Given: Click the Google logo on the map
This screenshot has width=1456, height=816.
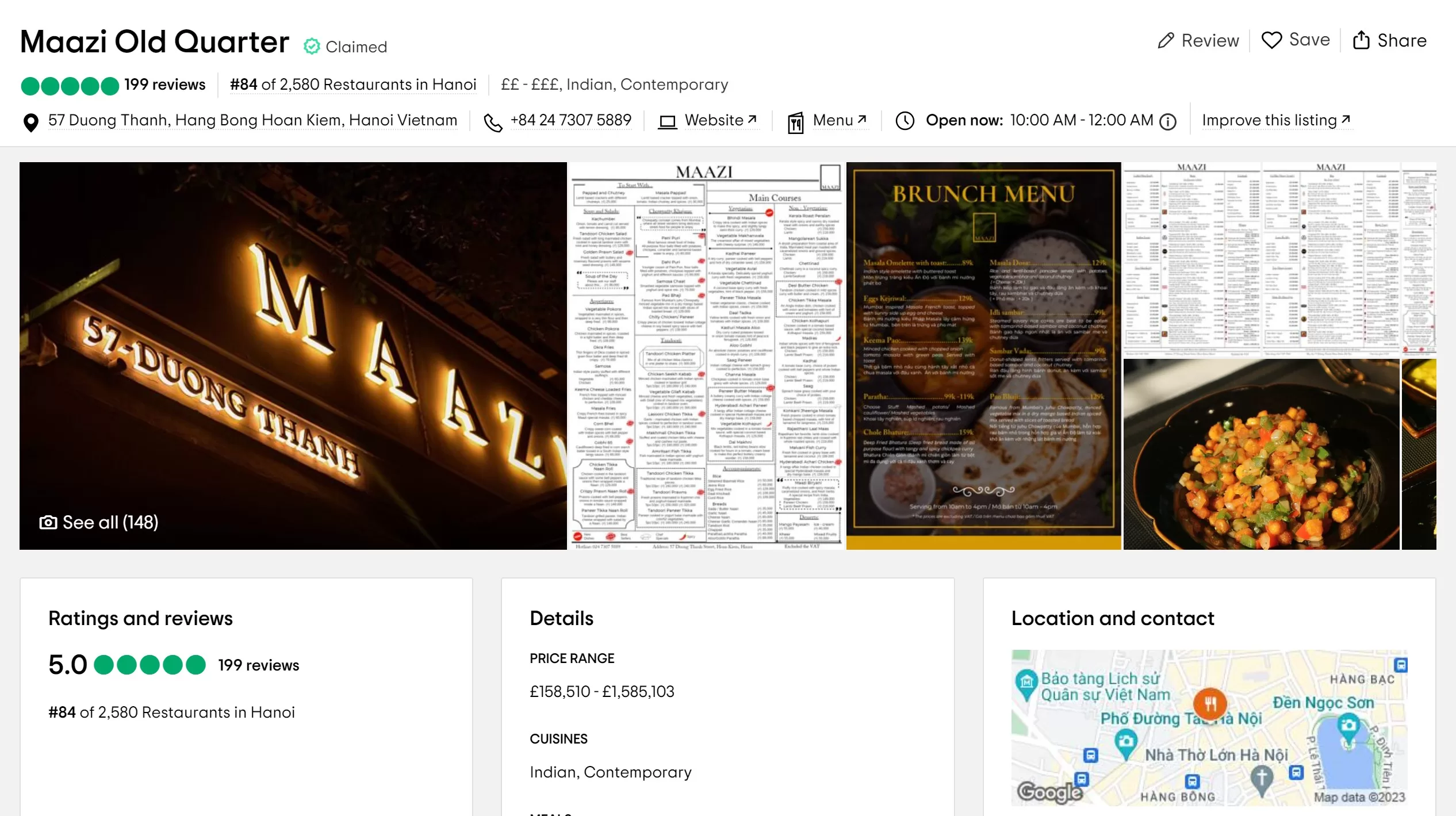Looking at the screenshot, I should (x=1049, y=792).
